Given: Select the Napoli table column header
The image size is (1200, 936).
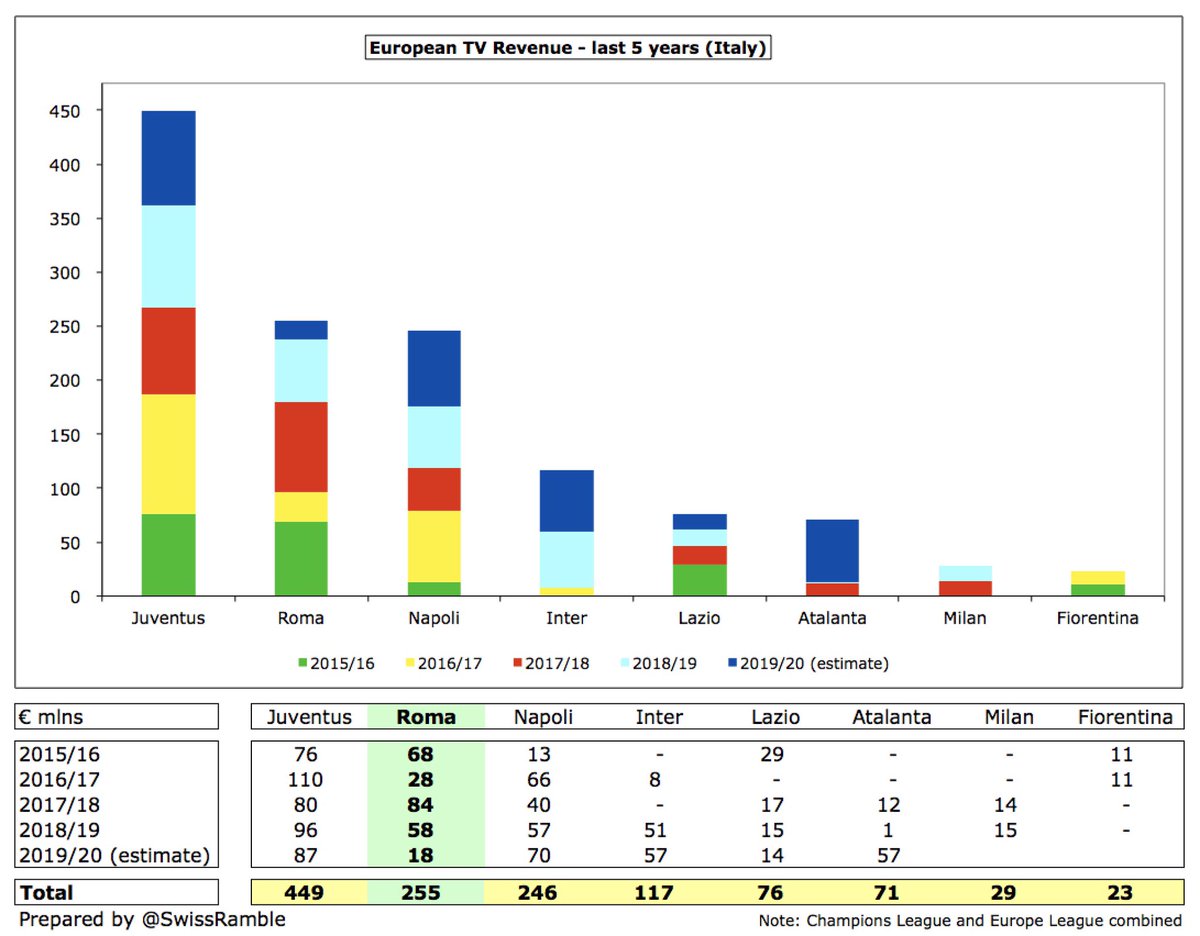Looking at the screenshot, I should [x=543, y=717].
